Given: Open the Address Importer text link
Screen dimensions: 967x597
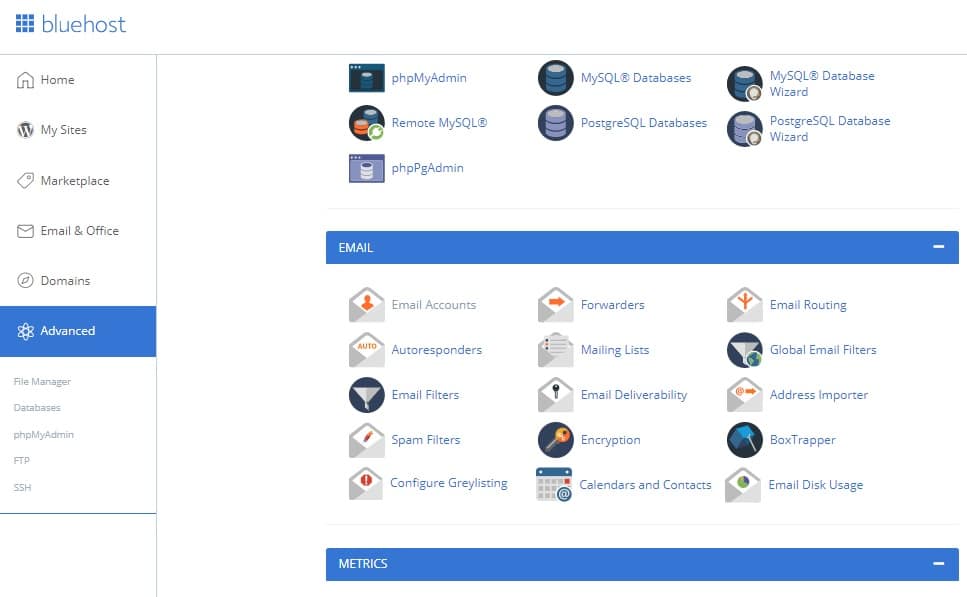Looking at the screenshot, I should (818, 395).
